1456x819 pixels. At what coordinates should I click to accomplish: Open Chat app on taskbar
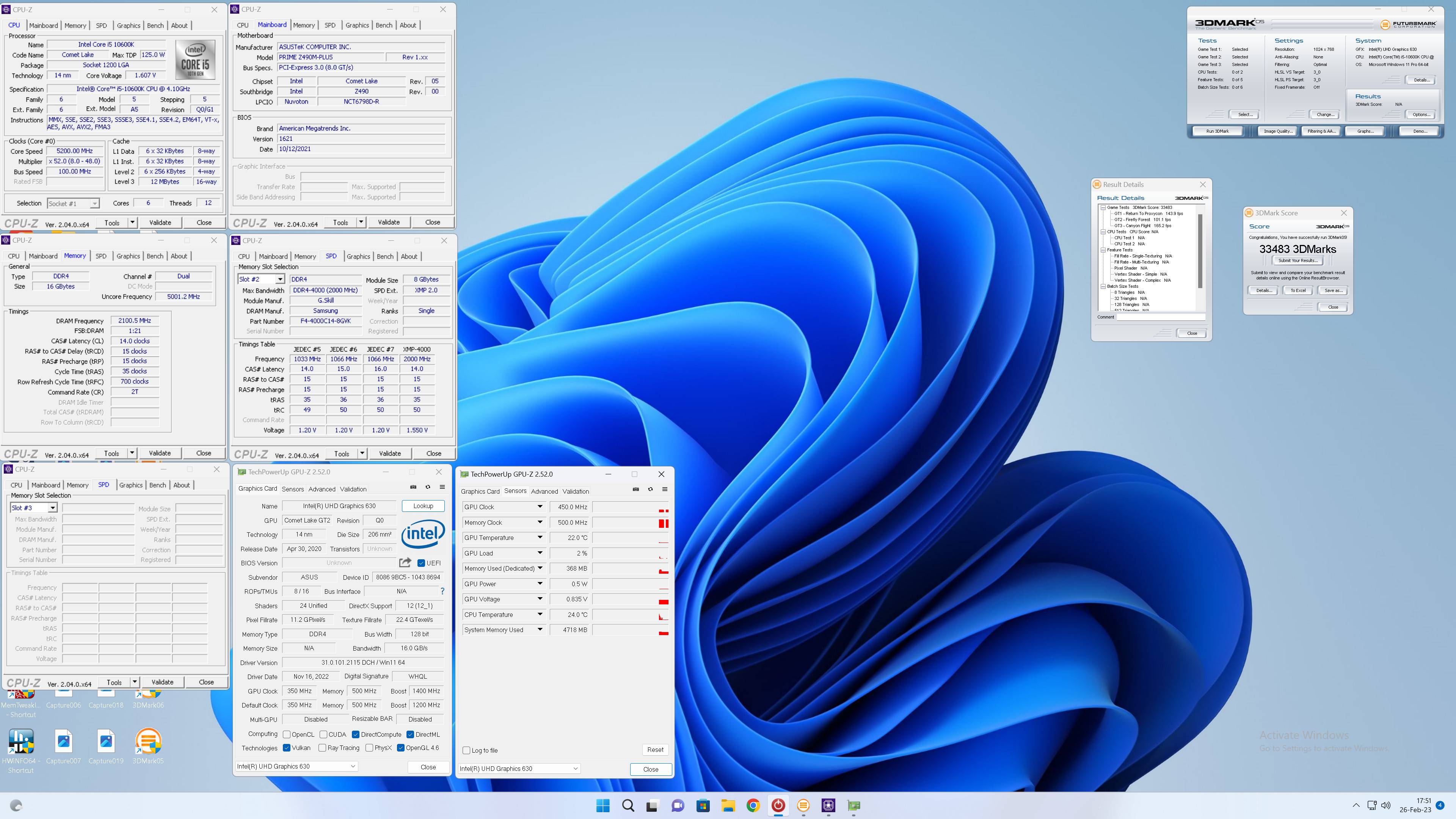678,805
